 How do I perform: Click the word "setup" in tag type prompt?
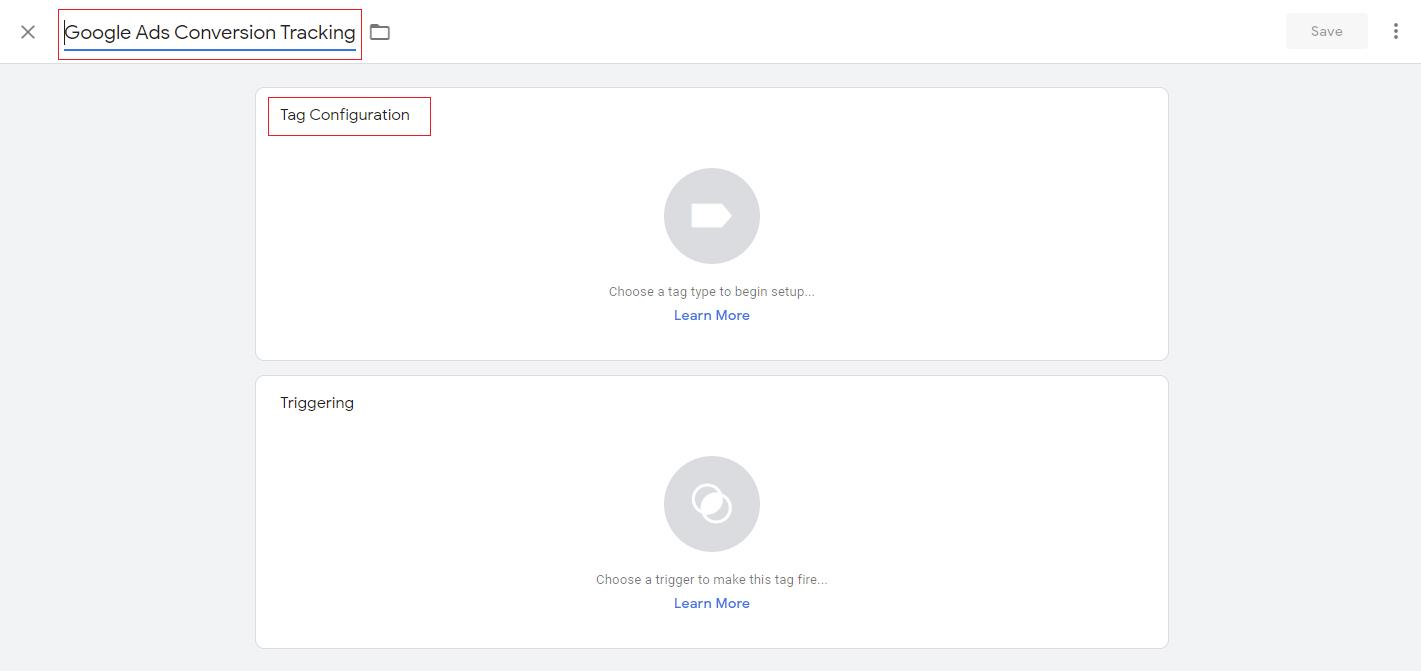[791, 292]
